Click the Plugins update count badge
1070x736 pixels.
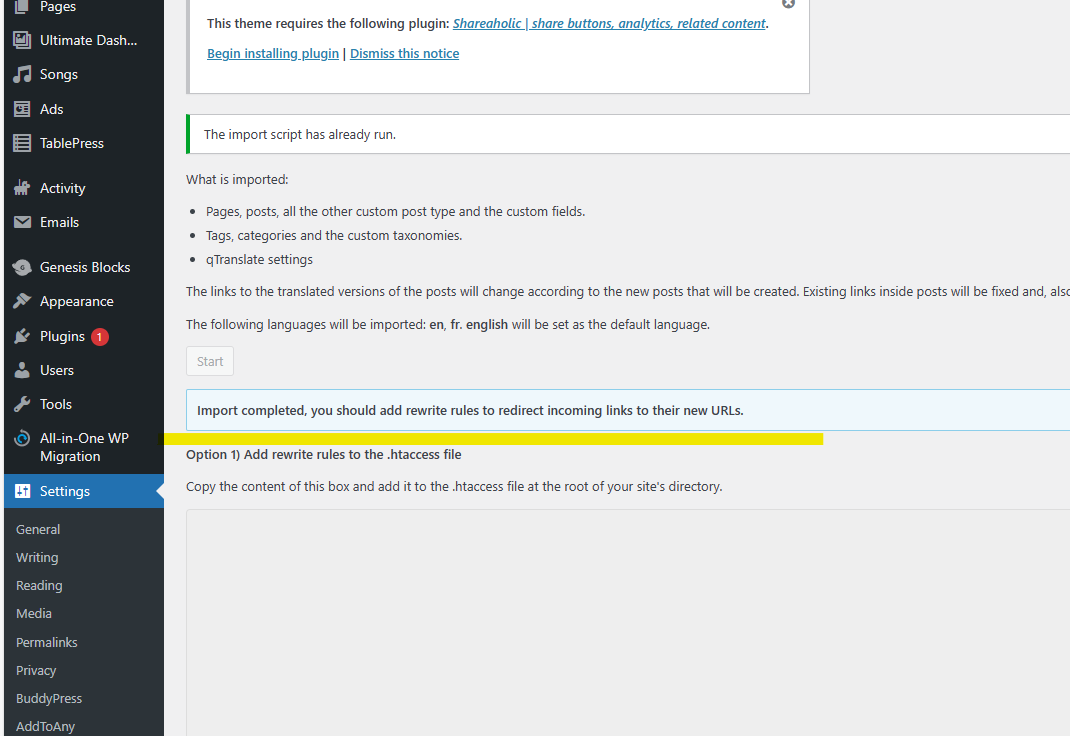[x=100, y=337]
